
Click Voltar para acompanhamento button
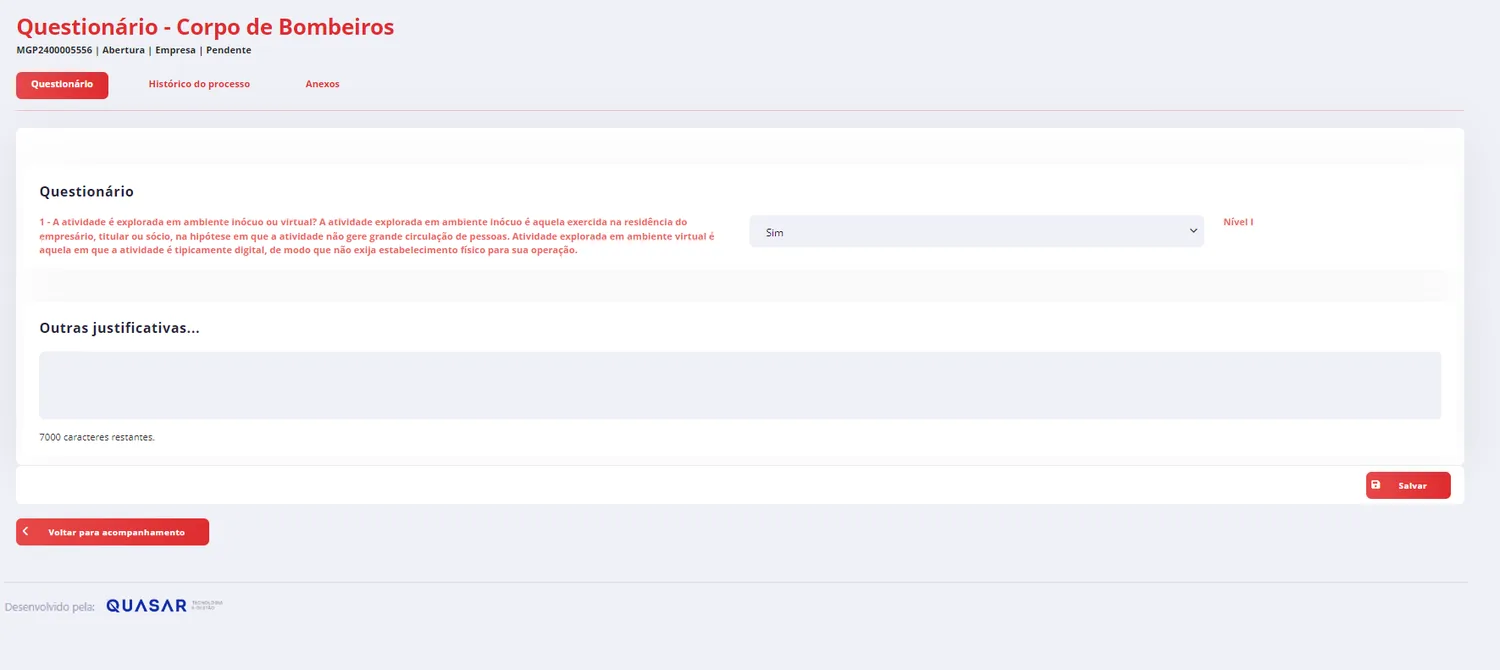tap(112, 532)
